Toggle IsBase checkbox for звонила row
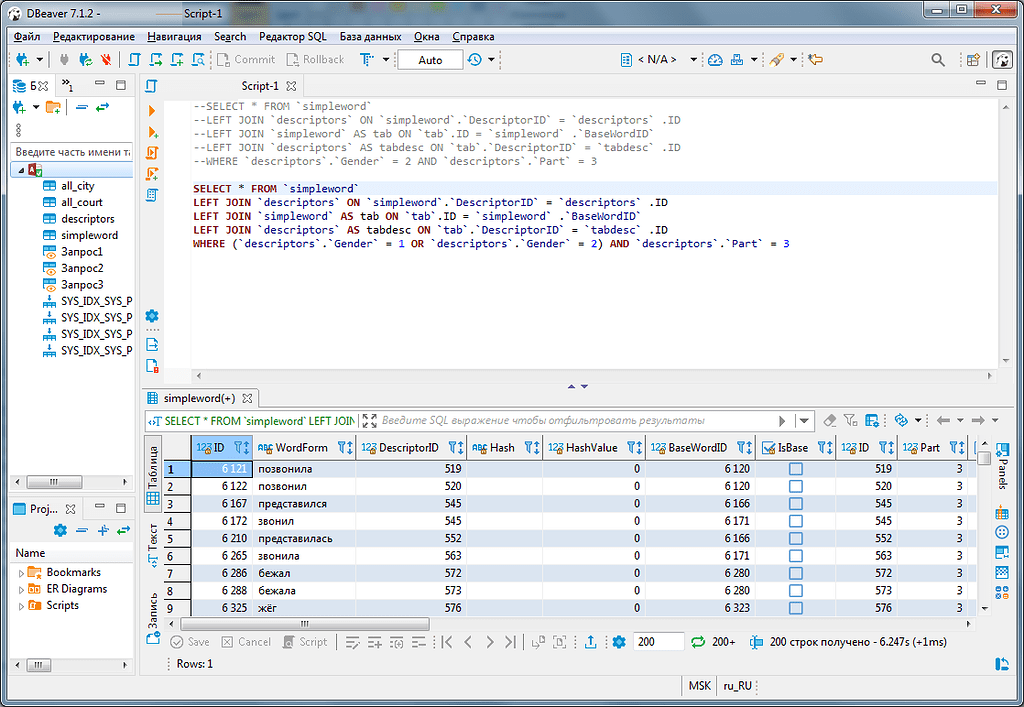1024x707 pixels. click(x=795, y=556)
